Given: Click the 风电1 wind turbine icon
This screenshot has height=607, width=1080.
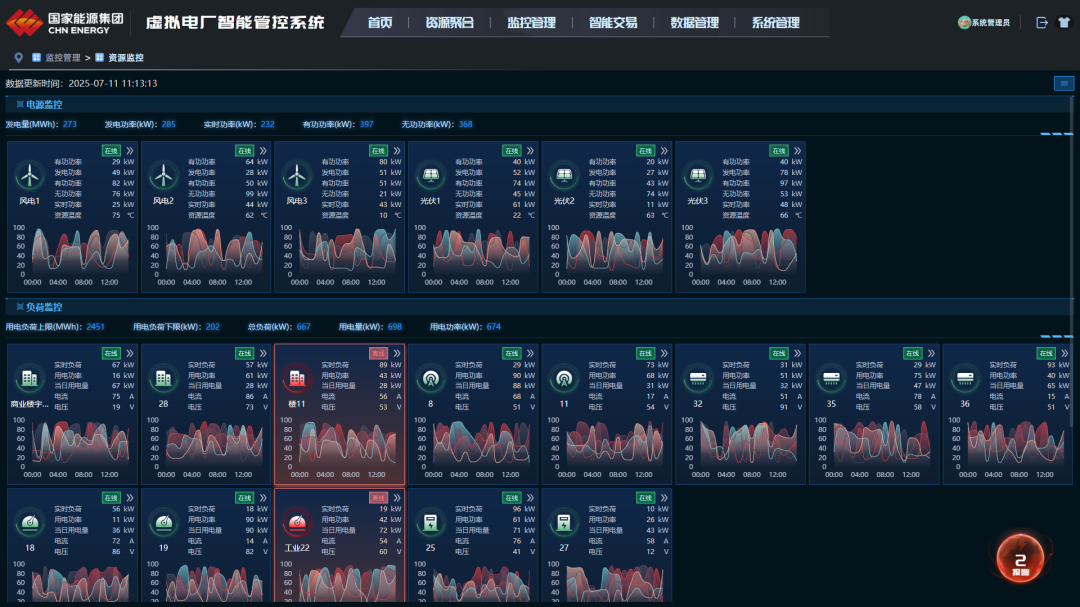Looking at the screenshot, I should coord(30,176).
